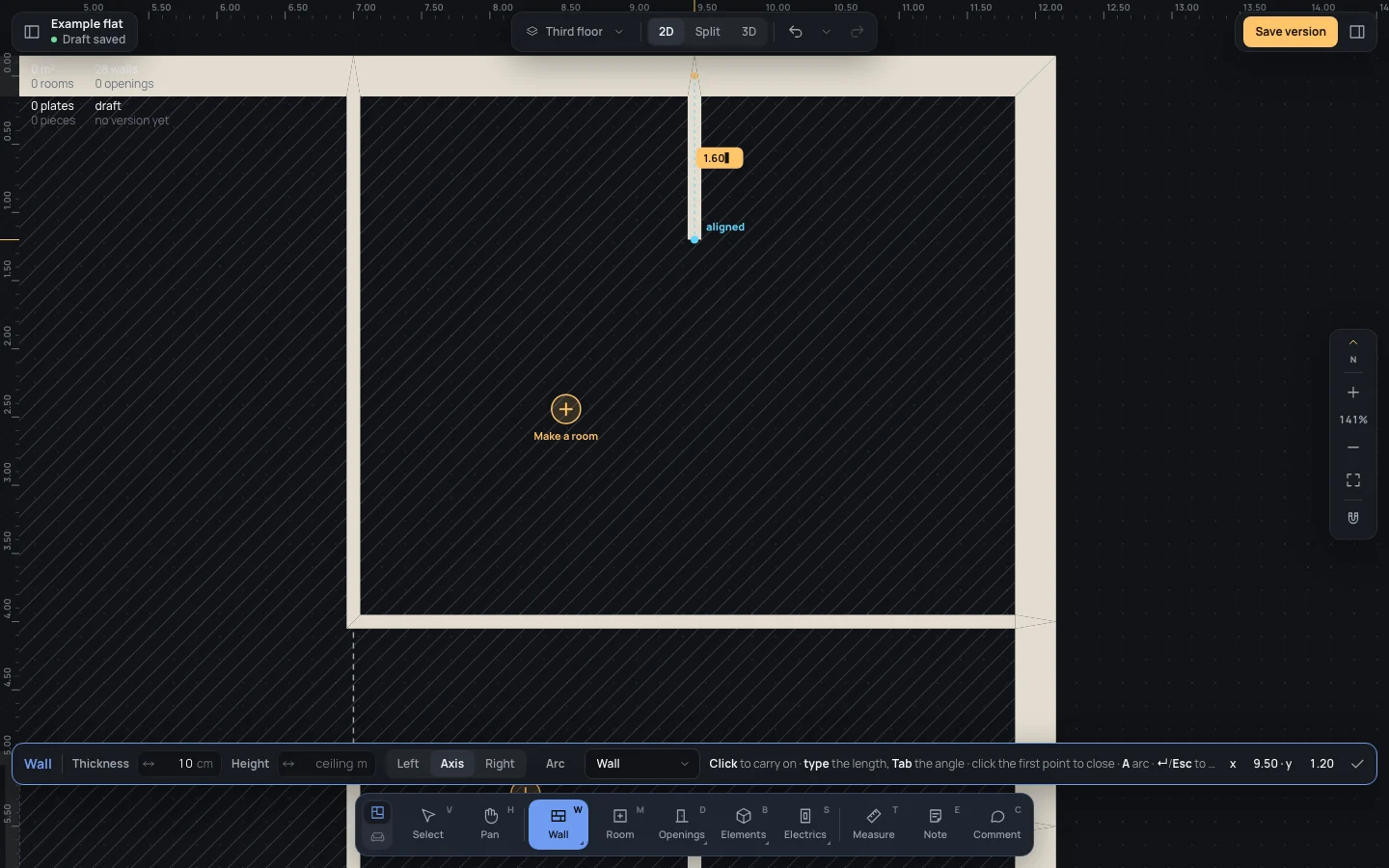Open the Elements tool

pyautogui.click(x=744, y=825)
